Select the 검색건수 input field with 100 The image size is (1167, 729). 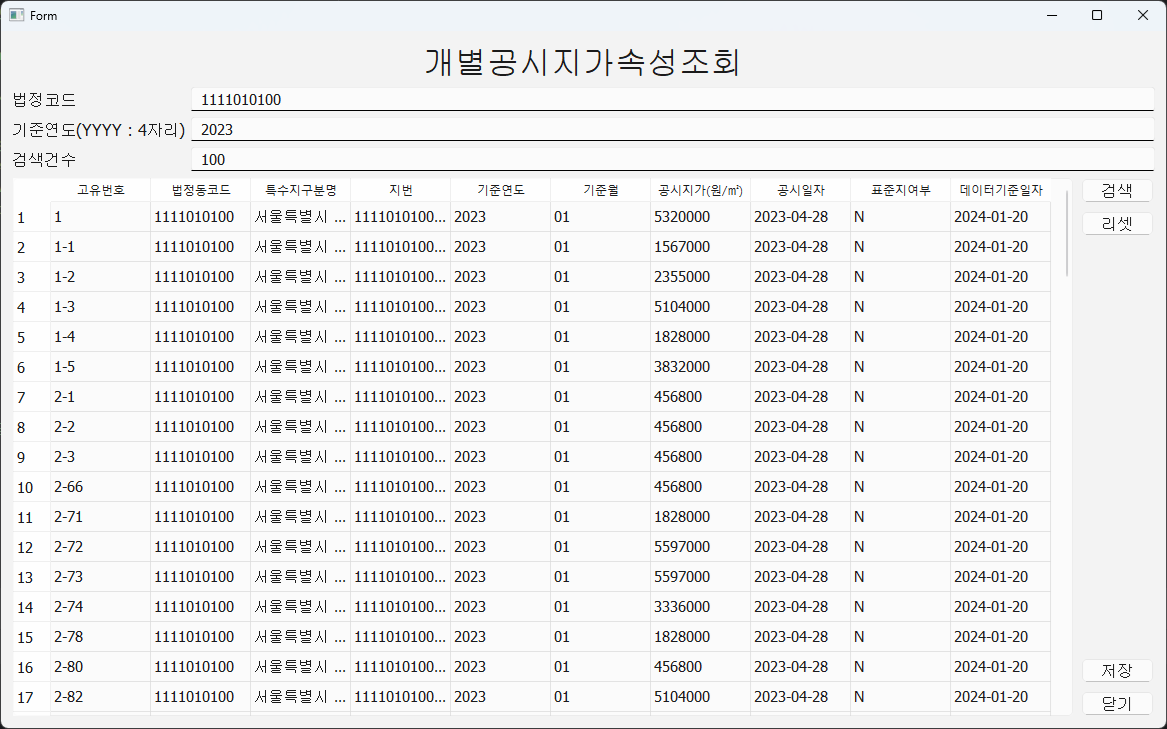[x=672, y=159]
